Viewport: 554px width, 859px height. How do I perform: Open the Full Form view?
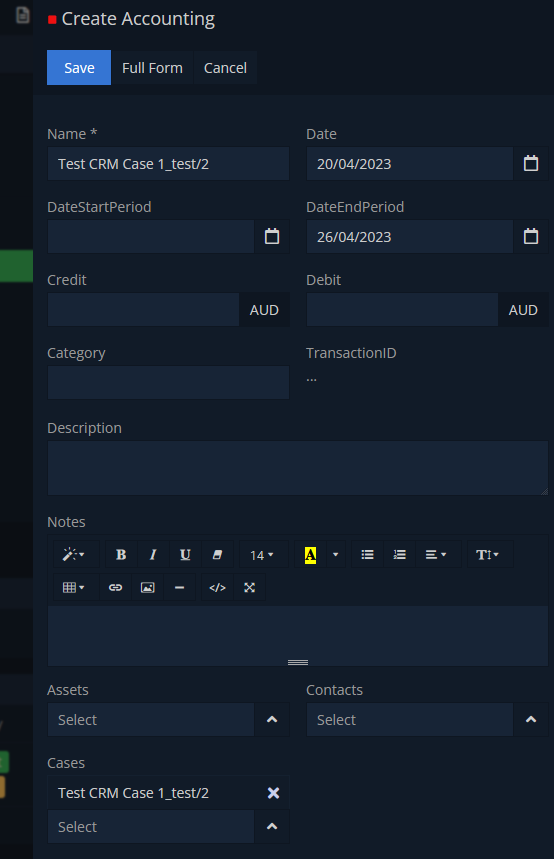tap(152, 67)
